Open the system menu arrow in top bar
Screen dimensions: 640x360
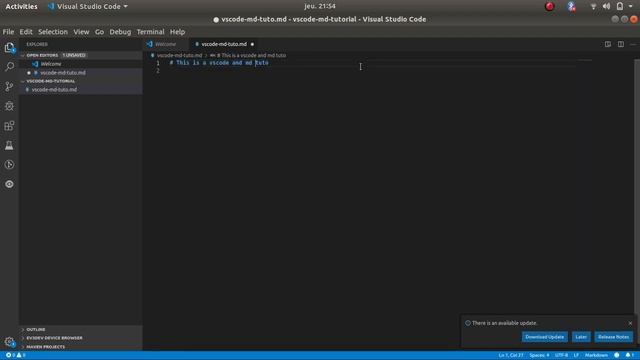[x=631, y=7]
